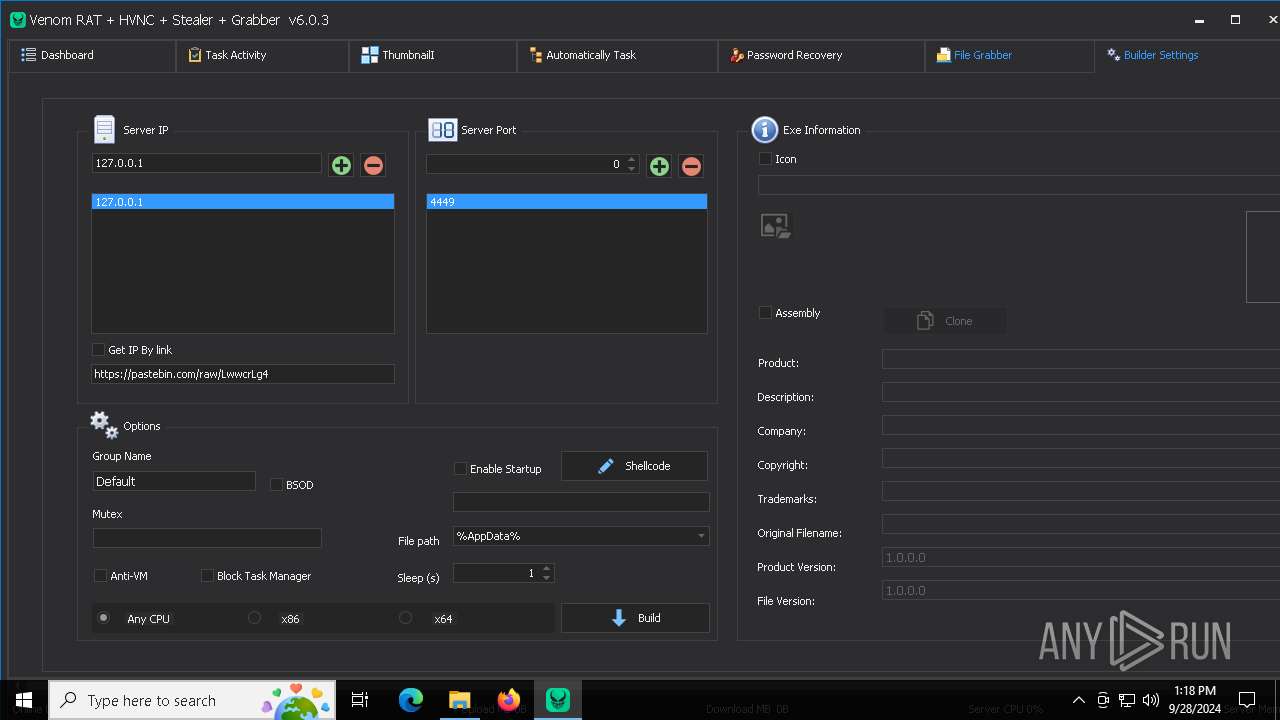
Task: Switch to the Dashboard tab
Action: point(92,55)
